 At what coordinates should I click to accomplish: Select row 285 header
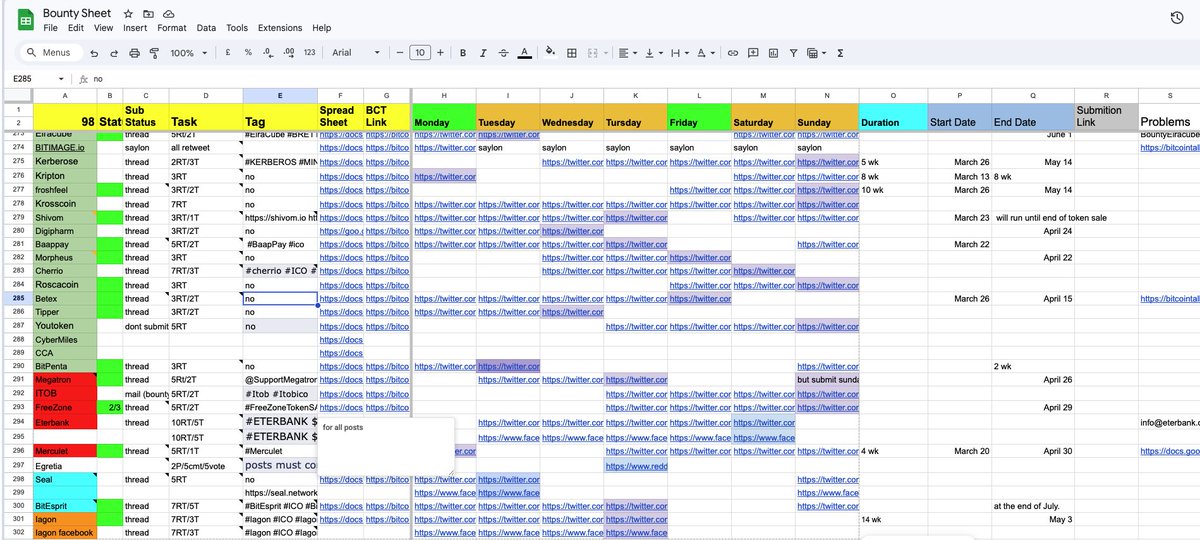coord(16,298)
